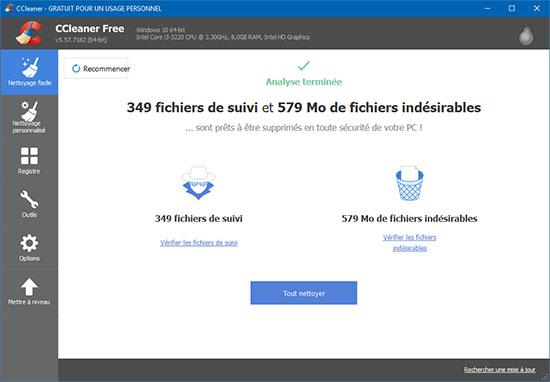This screenshot has height=382, width=550.
Task: Click the spy tracking files icon
Action: (199, 182)
